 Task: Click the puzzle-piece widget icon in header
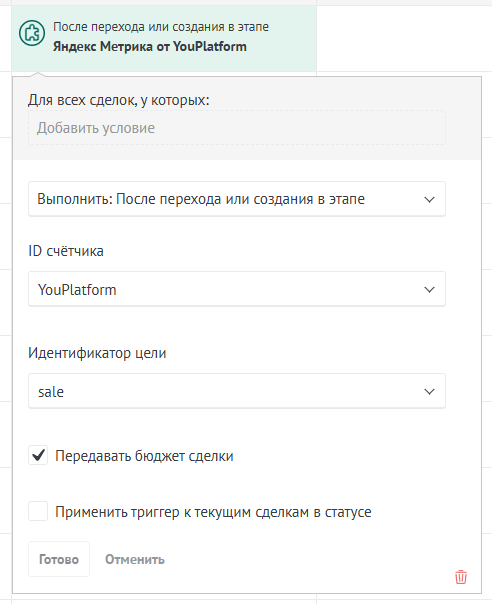pyautogui.click(x=32, y=33)
